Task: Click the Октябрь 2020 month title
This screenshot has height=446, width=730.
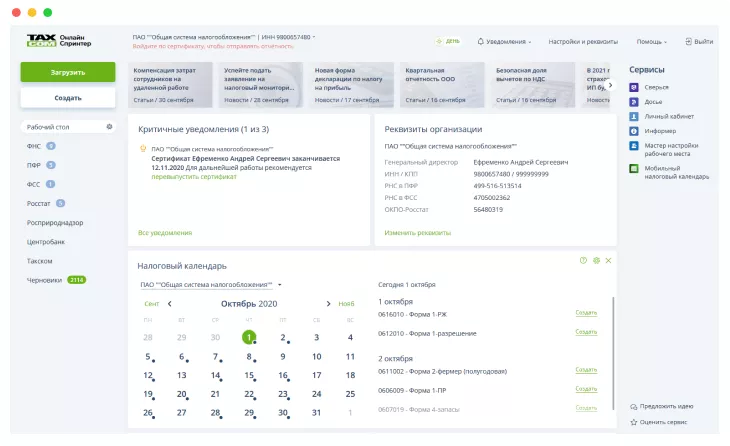Action: [249, 304]
